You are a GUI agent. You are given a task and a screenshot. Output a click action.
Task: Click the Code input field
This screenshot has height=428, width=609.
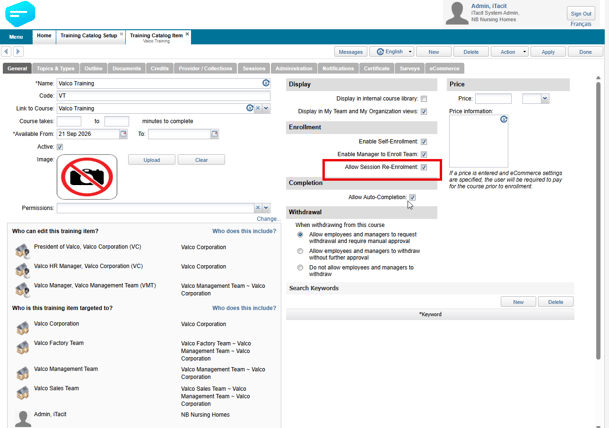click(x=164, y=96)
